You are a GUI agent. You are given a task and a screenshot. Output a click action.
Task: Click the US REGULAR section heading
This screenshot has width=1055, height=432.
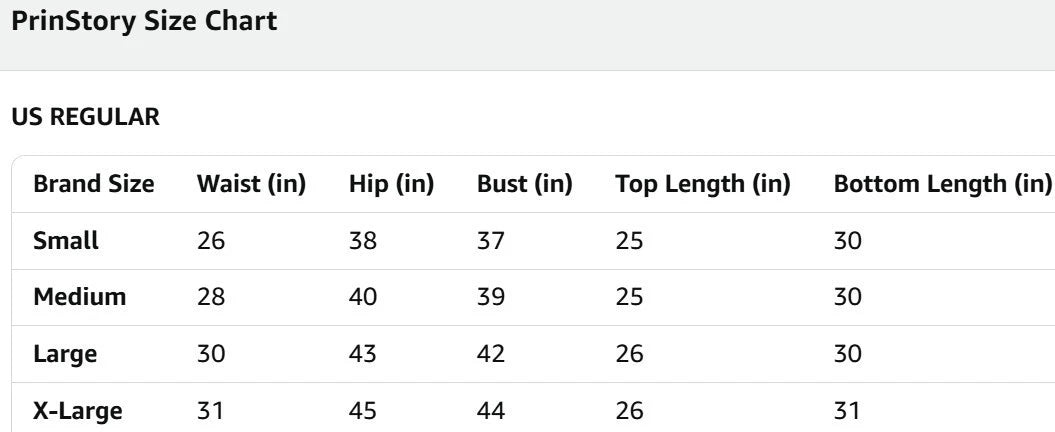[x=84, y=117]
